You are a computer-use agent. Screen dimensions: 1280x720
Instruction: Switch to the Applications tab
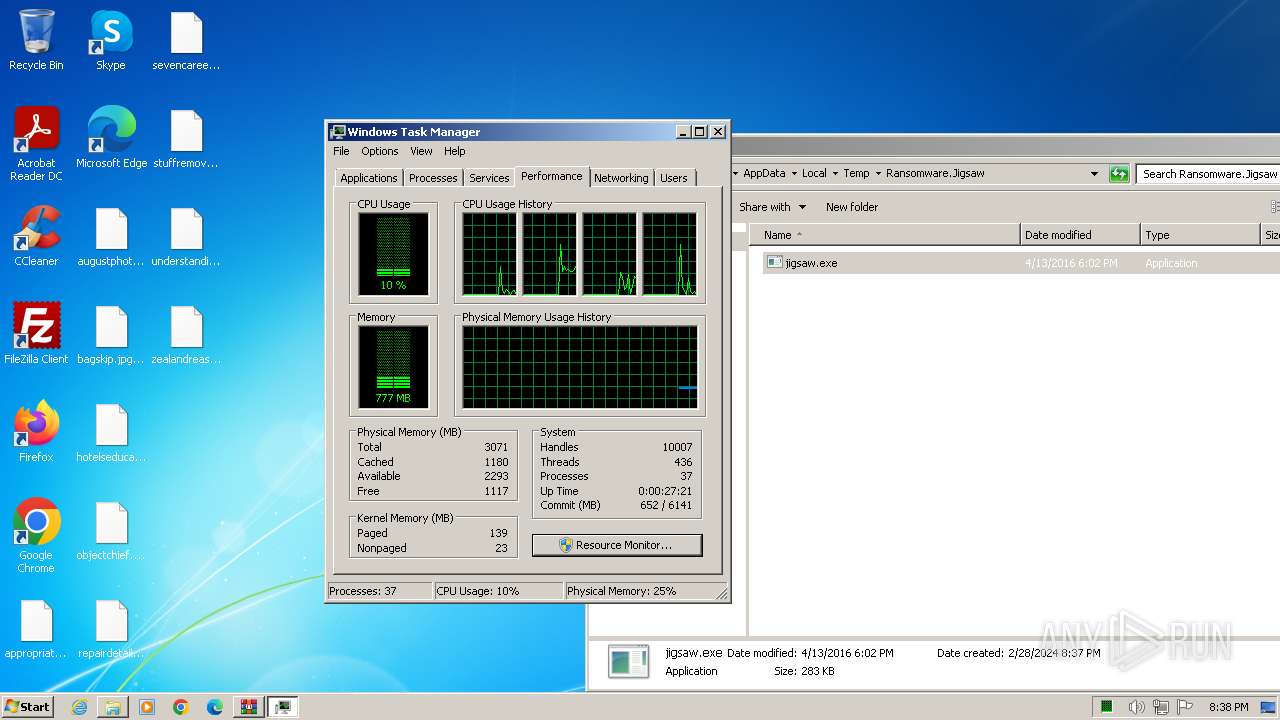click(368, 178)
